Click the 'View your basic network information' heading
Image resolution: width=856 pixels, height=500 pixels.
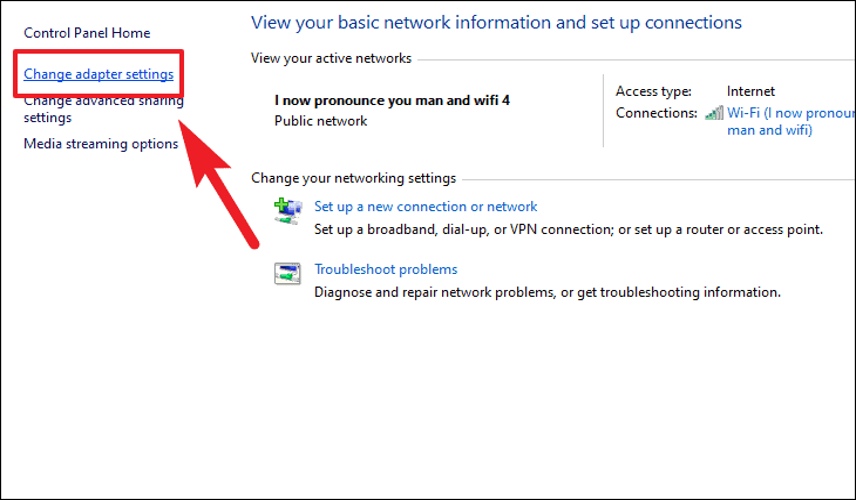(x=496, y=22)
